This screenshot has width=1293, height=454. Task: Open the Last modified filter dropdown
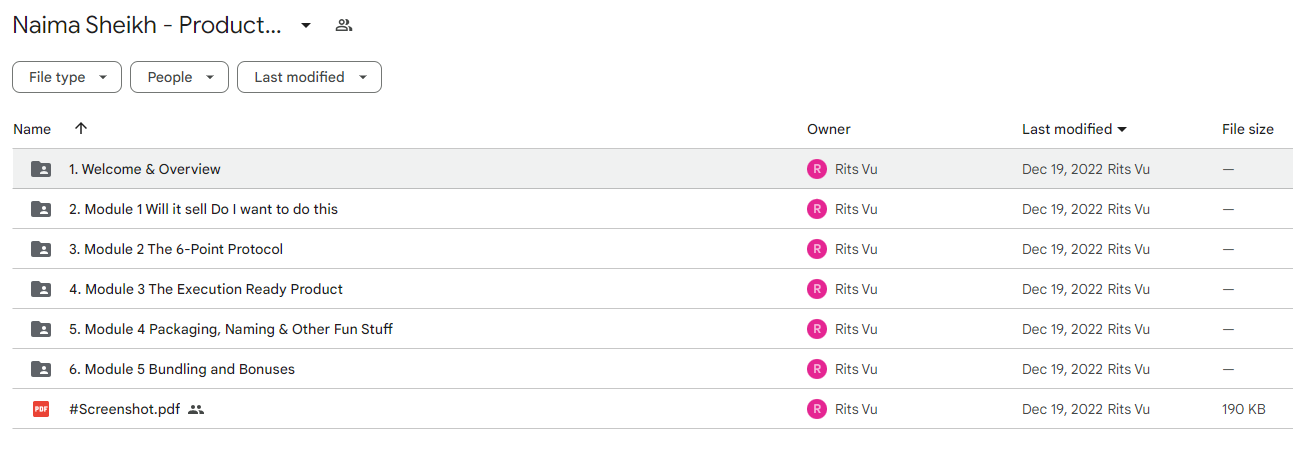[309, 77]
